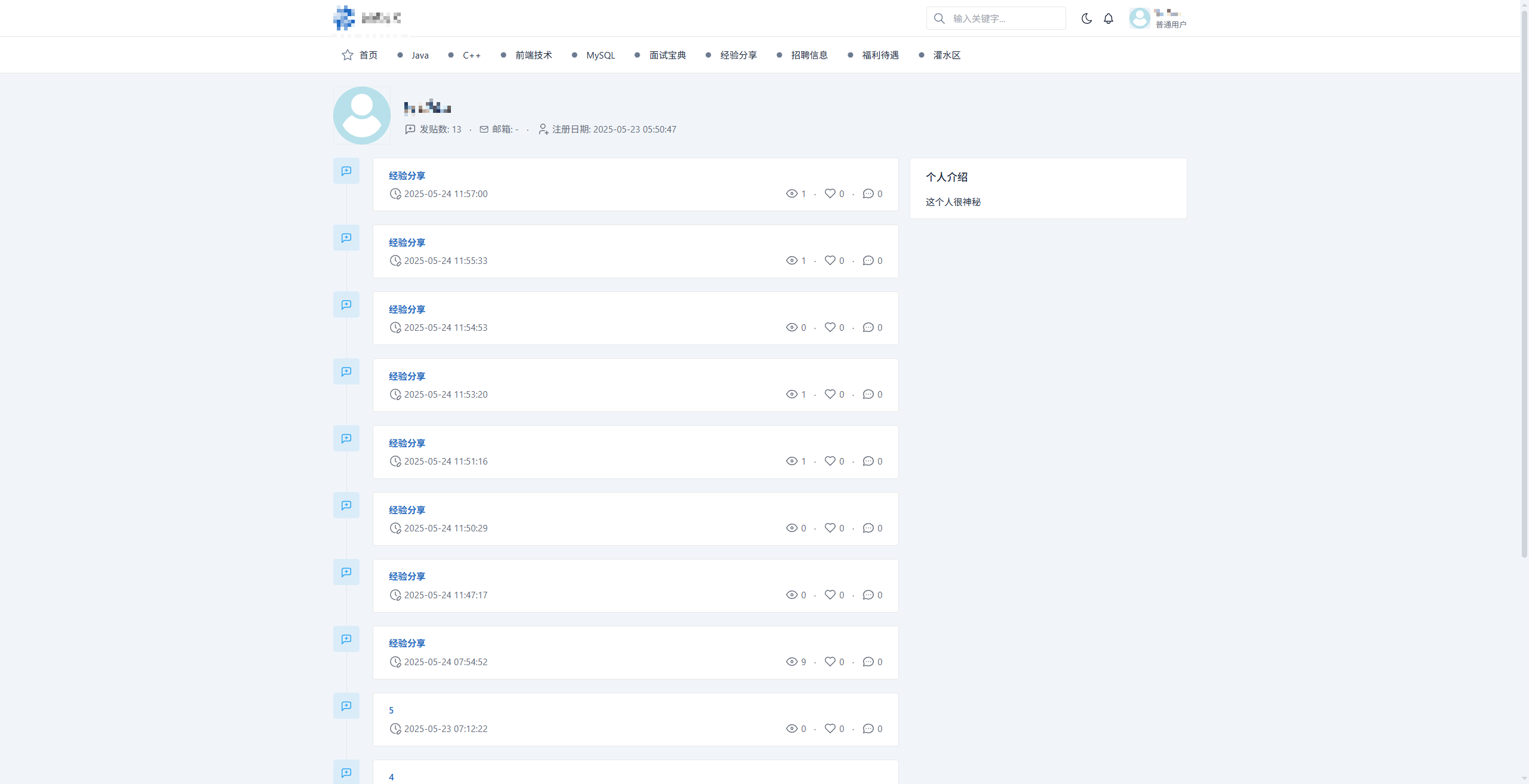Click the keyword search input field
Screen dimensions: 1529x784
pos(1003,19)
